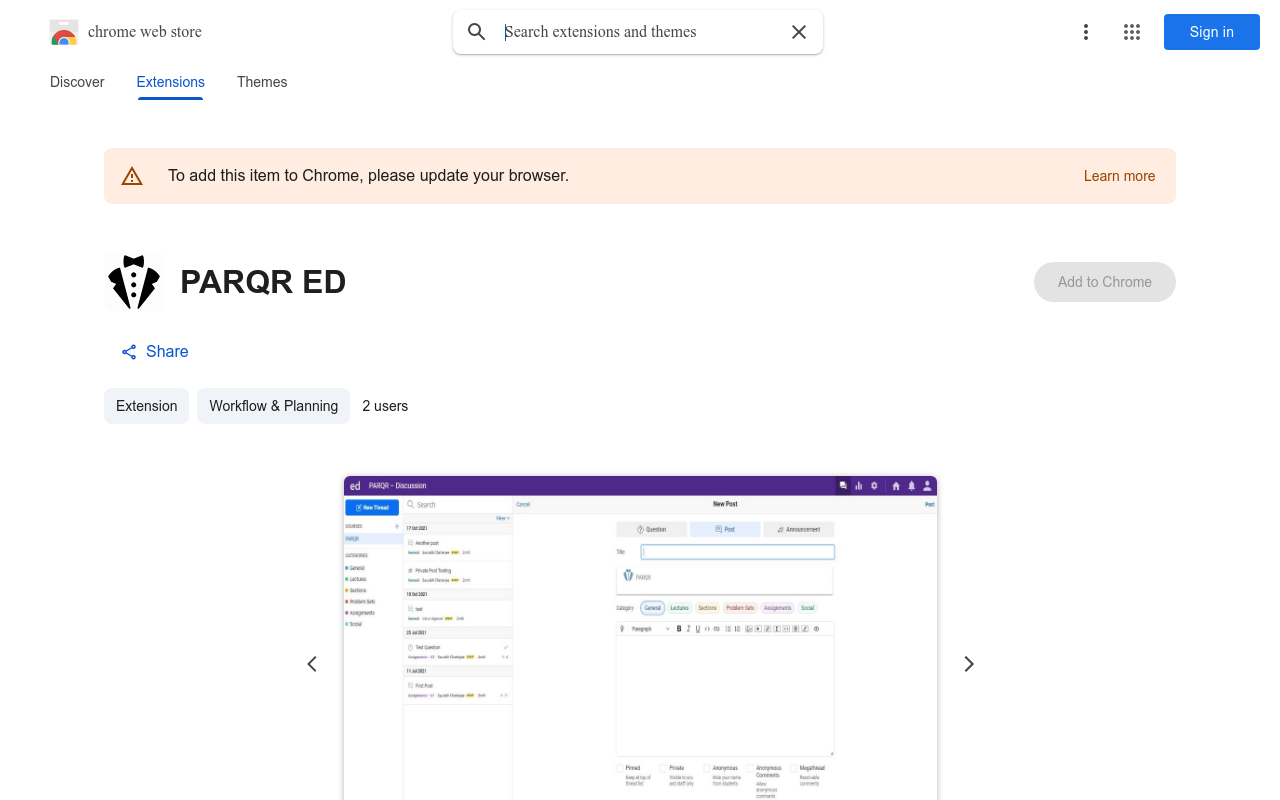Click the search magnifier icon
1280x800 pixels.
pyautogui.click(x=477, y=32)
